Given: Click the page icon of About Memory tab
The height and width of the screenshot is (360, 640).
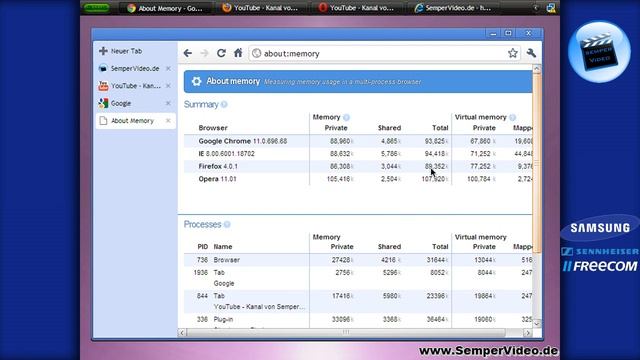Looking at the screenshot, I should click(103, 121).
